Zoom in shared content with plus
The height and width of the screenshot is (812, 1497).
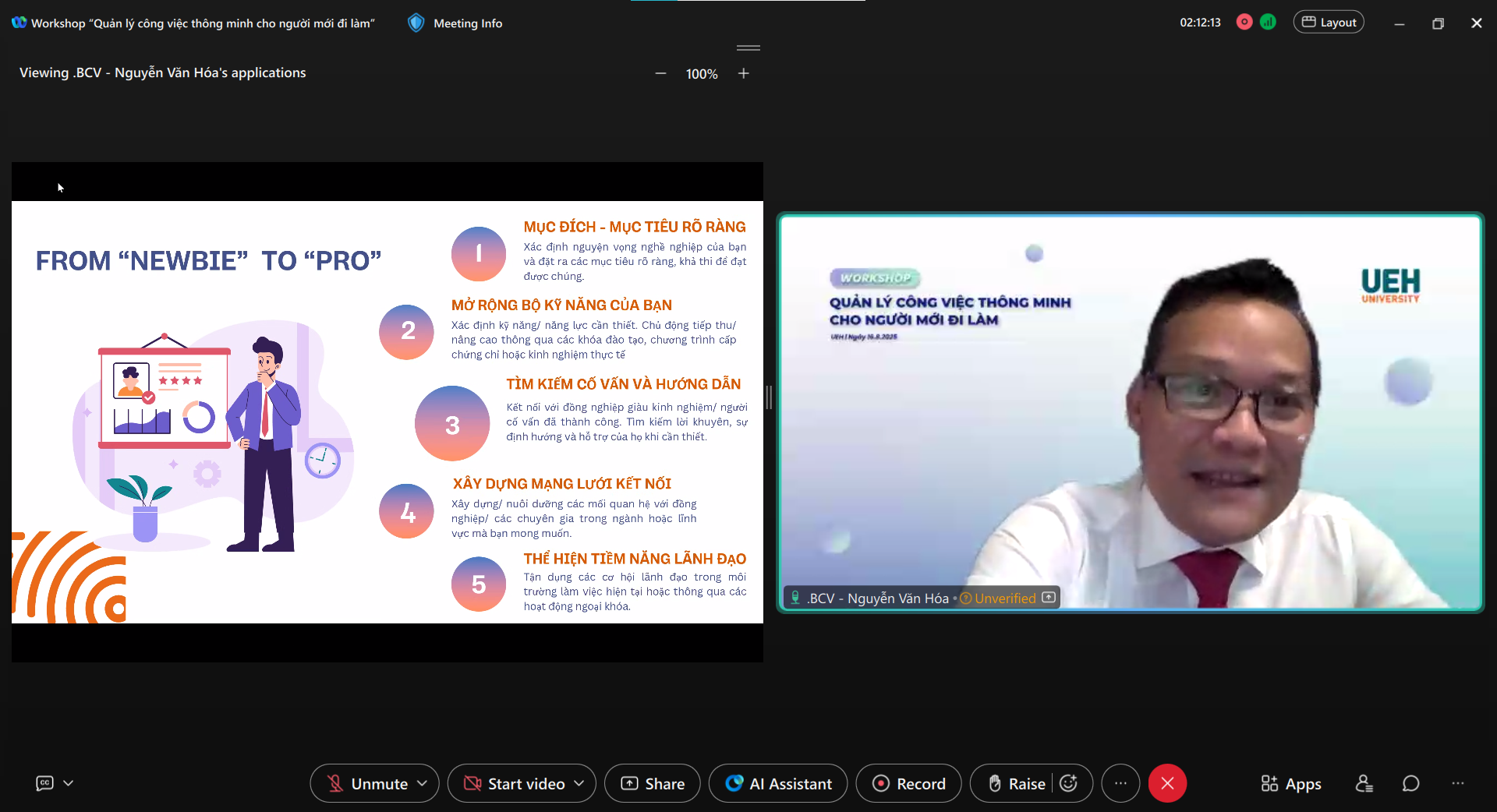click(744, 73)
